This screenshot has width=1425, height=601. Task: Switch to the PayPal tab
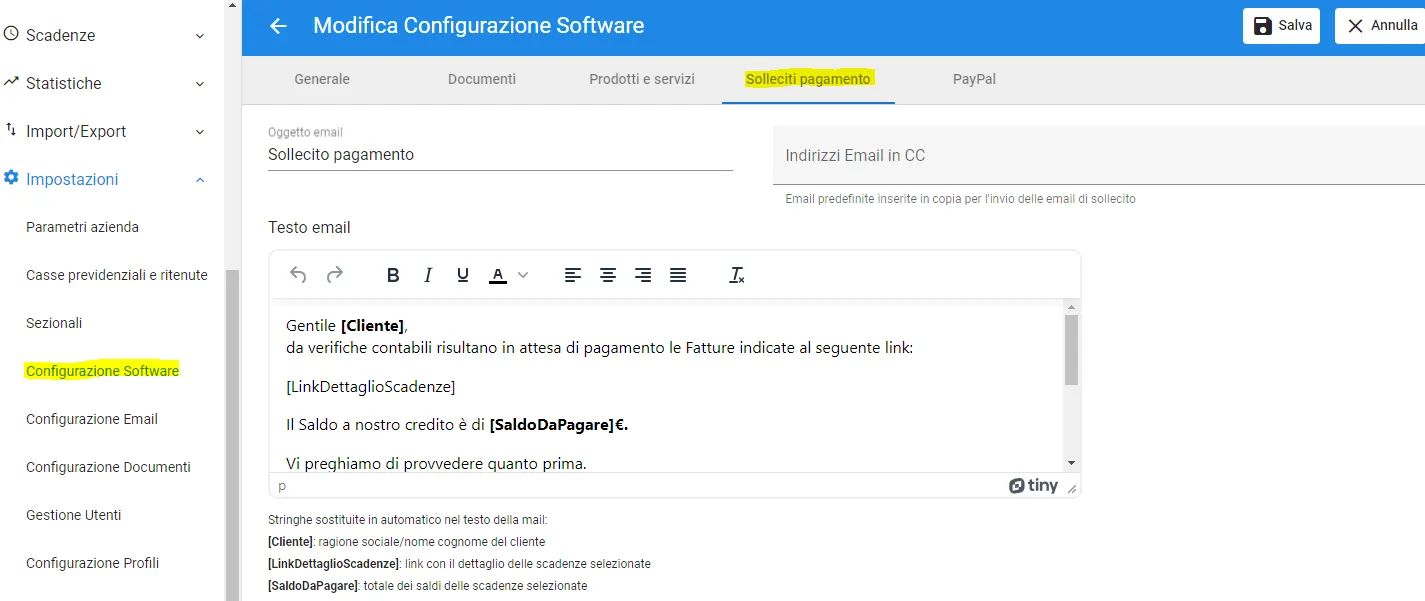[x=973, y=79]
